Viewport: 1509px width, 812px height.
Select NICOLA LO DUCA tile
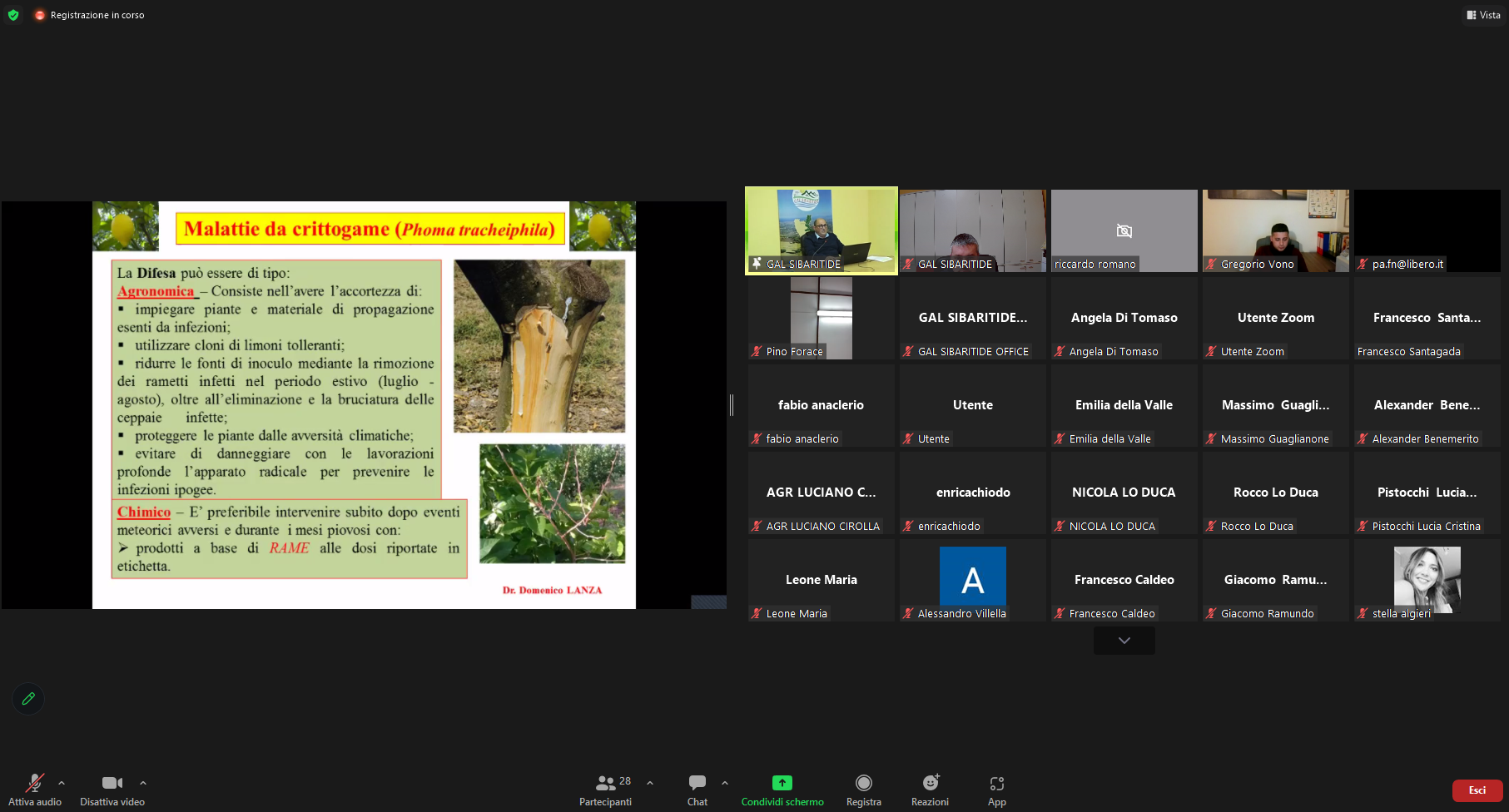pos(1124,493)
